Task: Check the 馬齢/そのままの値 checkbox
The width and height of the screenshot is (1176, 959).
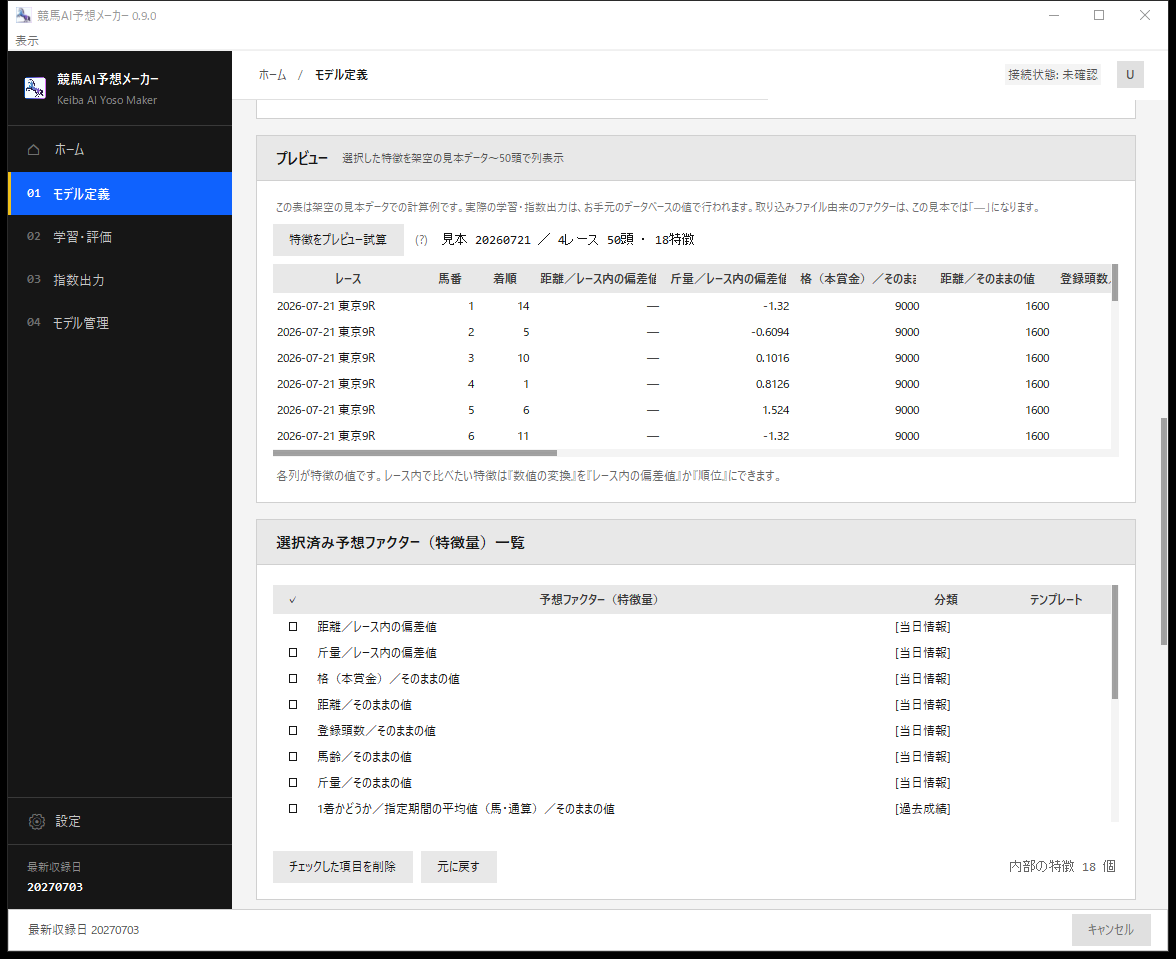Action: 293,757
